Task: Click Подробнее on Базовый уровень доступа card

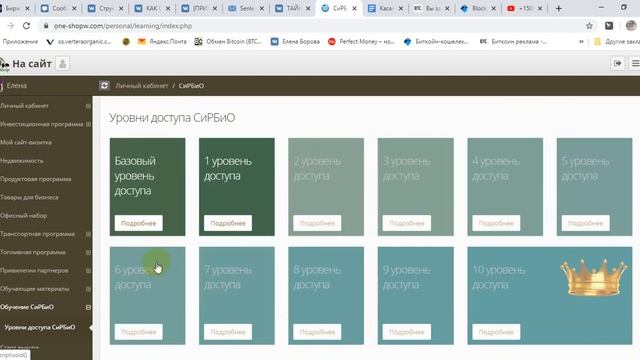Action: click(139, 223)
